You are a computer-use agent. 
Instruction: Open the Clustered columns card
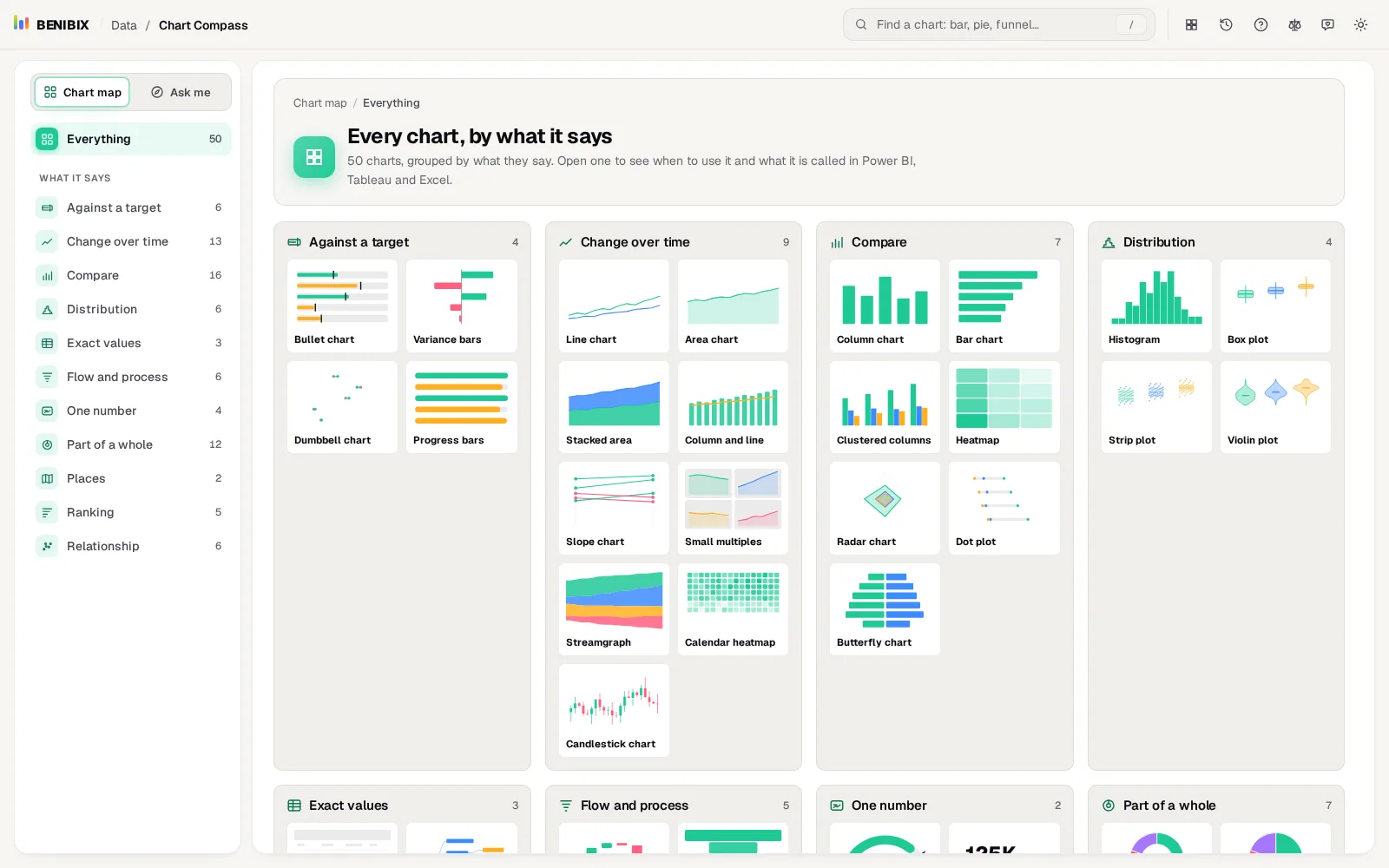click(885, 407)
